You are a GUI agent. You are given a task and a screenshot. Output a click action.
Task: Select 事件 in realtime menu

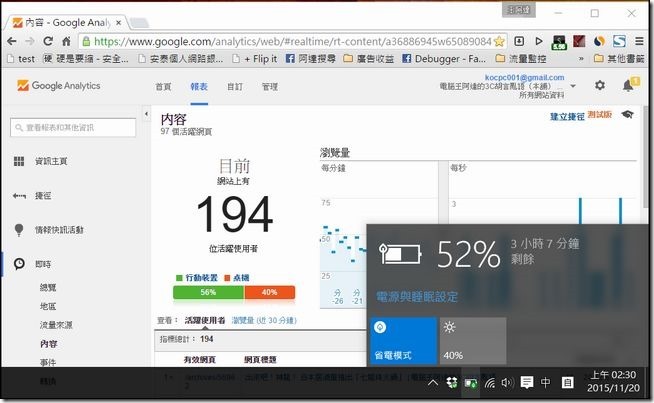pyautogui.click(x=48, y=362)
